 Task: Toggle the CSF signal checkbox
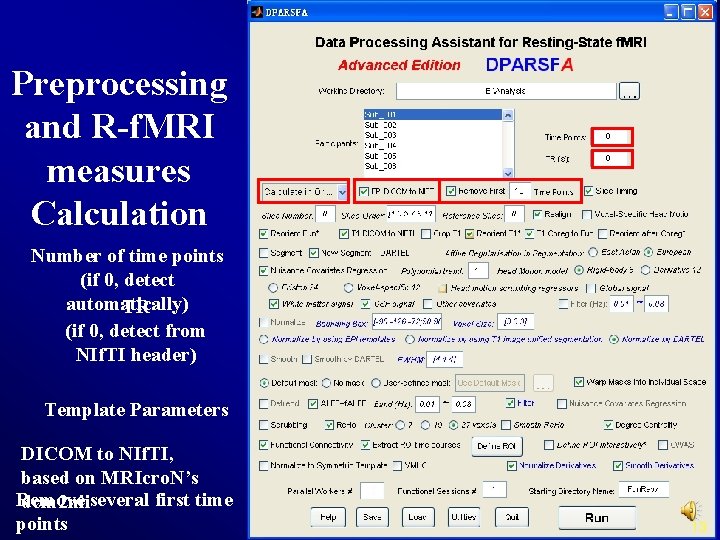pos(366,304)
